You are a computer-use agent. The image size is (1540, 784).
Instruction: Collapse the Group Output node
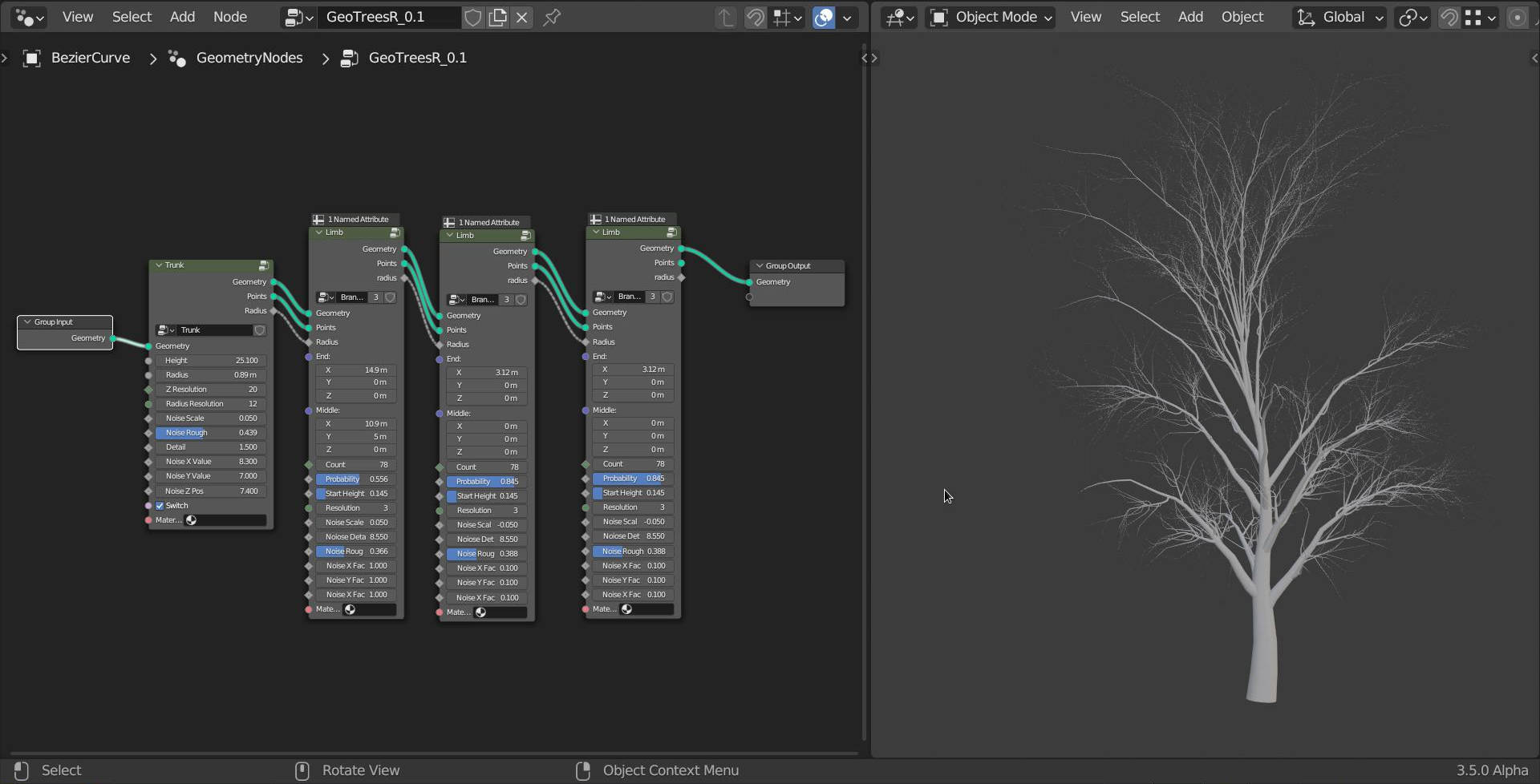759,266
